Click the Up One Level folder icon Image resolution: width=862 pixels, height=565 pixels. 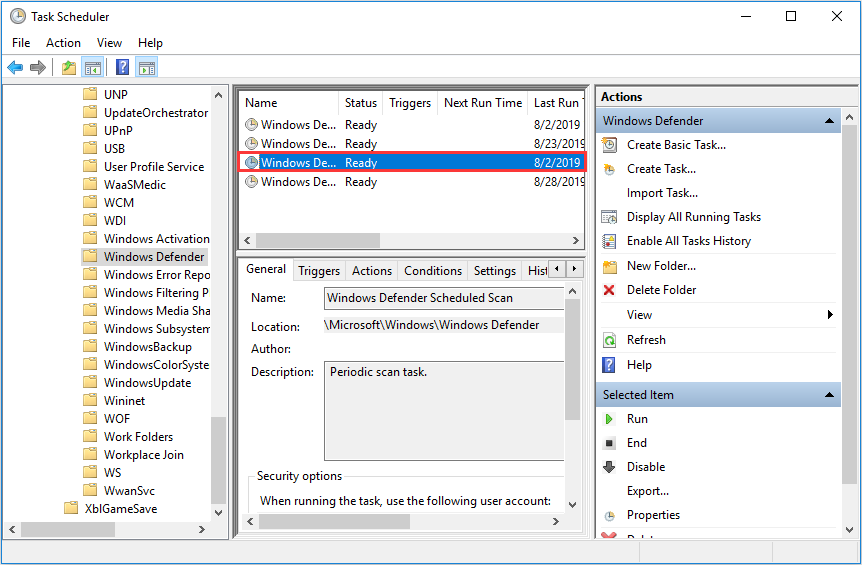pos(69,68)
